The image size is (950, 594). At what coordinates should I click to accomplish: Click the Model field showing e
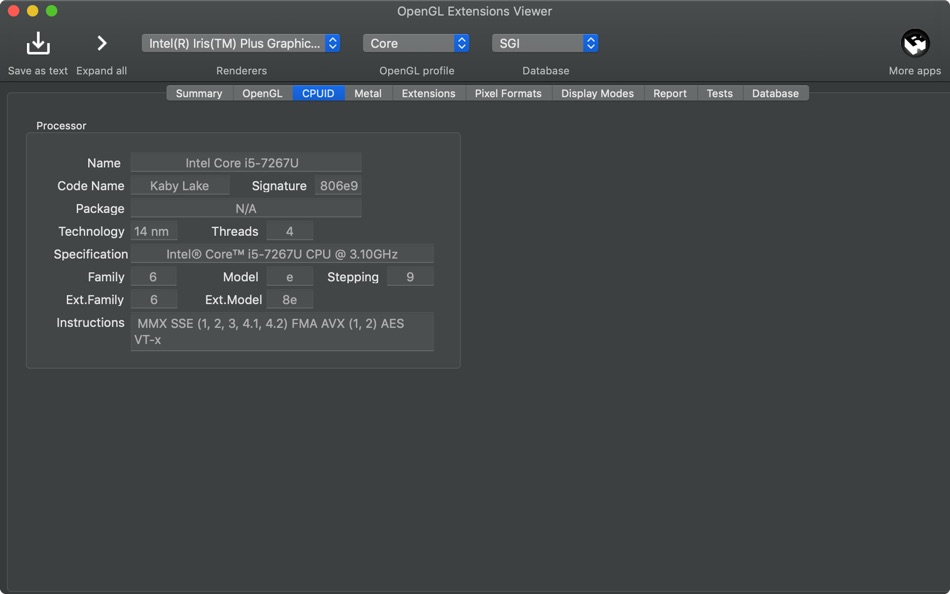pyautogui.click(x=290, y=276)
